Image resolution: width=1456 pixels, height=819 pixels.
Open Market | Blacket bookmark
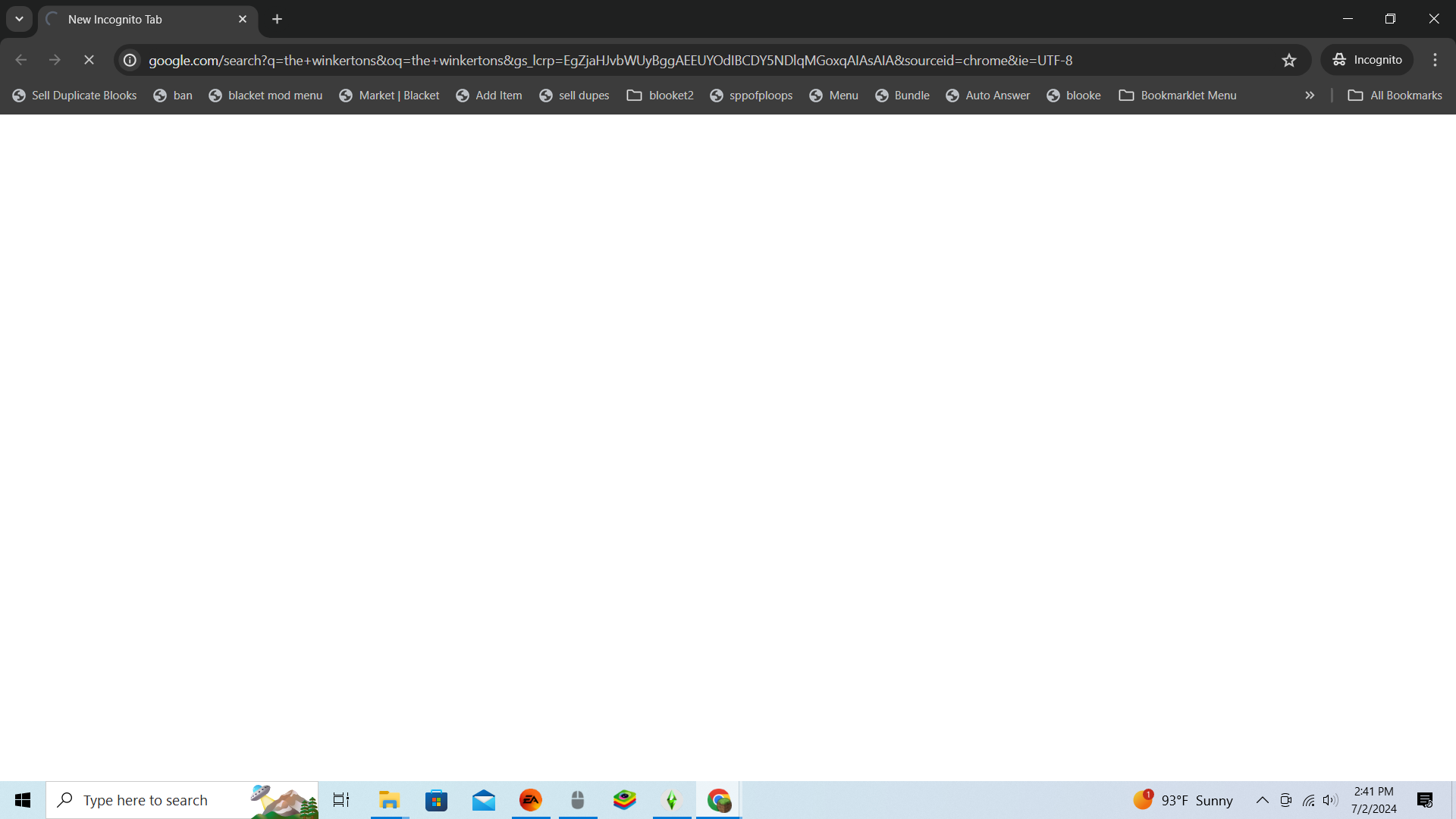click(389, 96)
